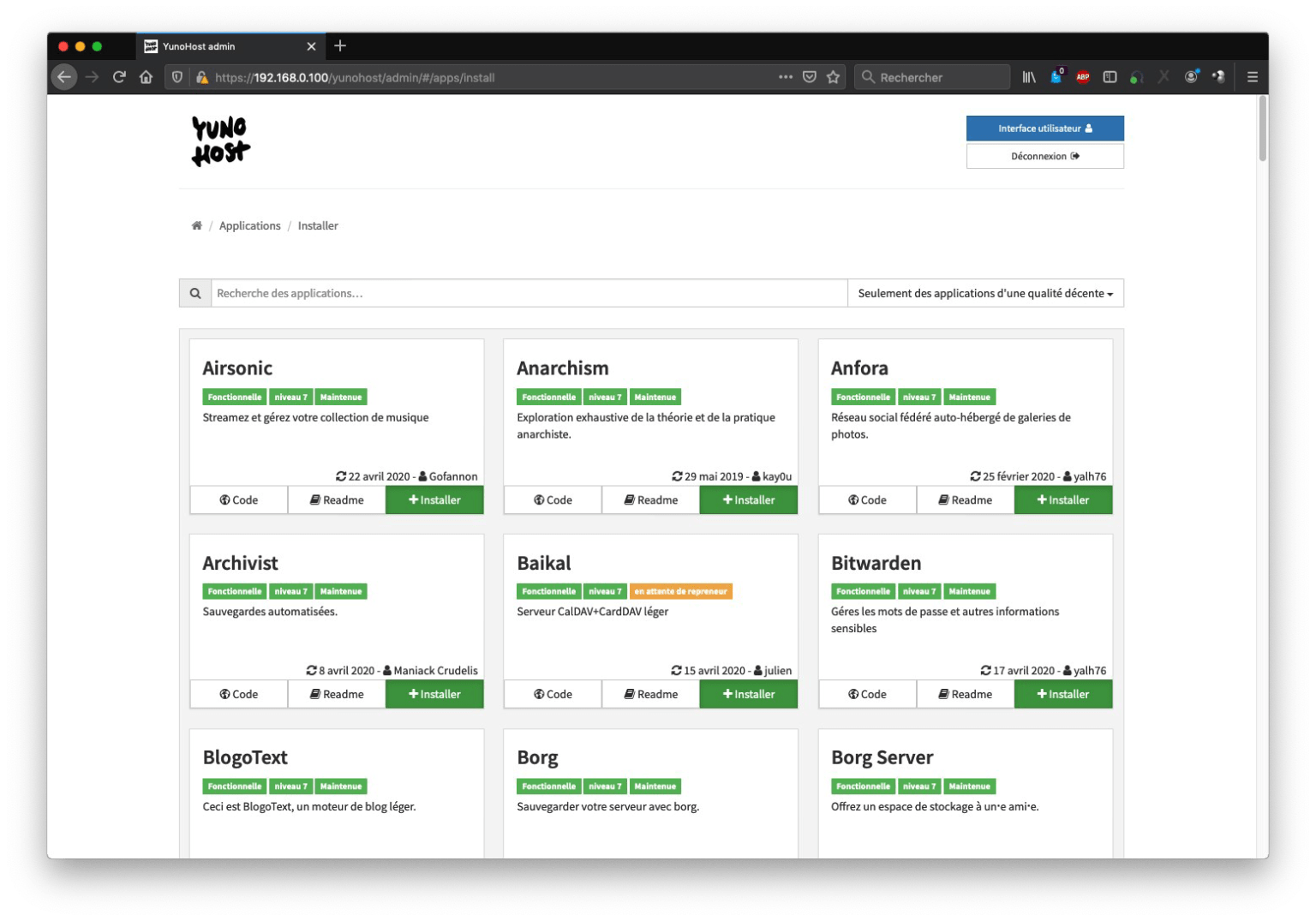Click the tracking protection shield in address bar
Viewport: 1316px width, 921px height.
tap(177, 77)
